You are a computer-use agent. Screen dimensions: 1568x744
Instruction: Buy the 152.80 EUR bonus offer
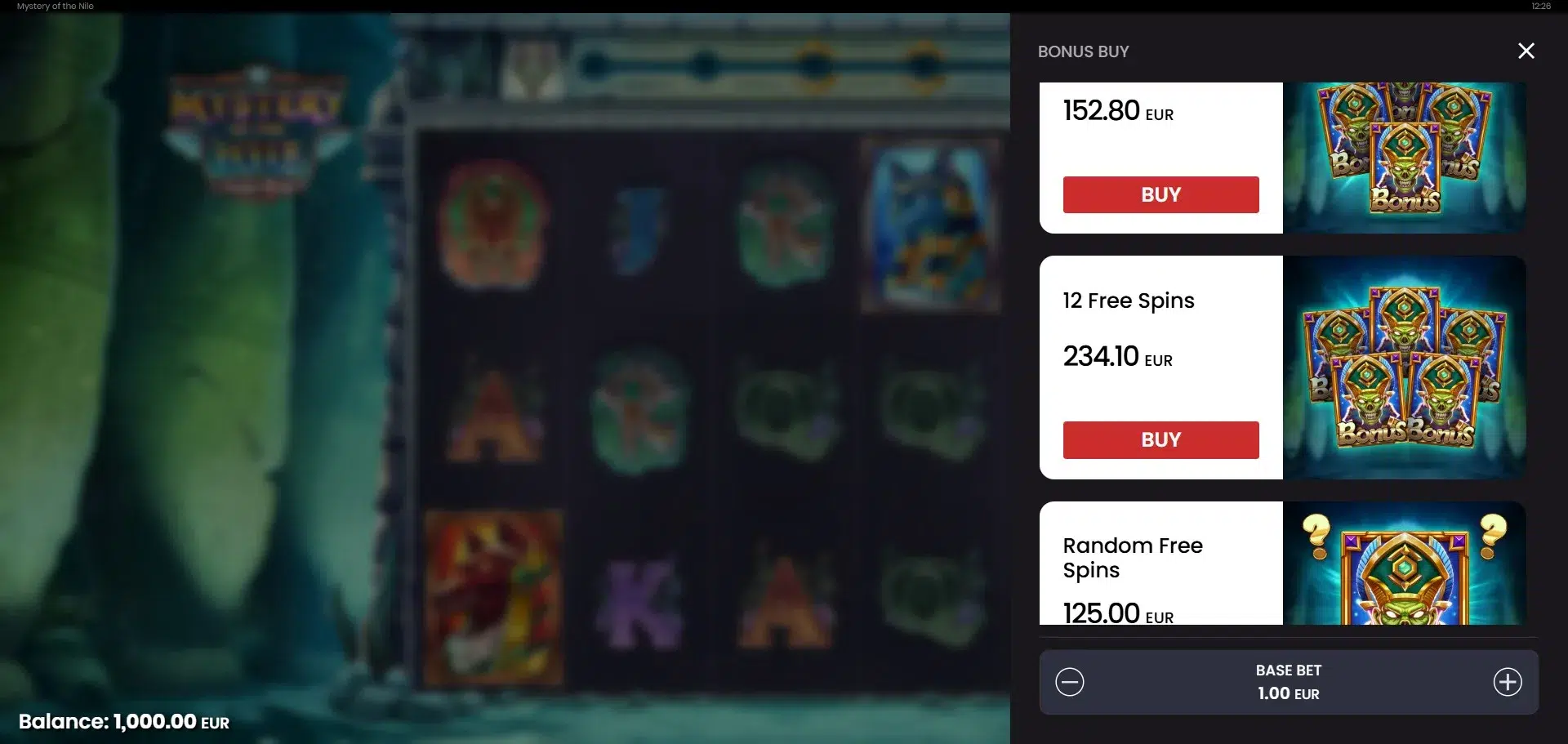tap(1160, 194)
